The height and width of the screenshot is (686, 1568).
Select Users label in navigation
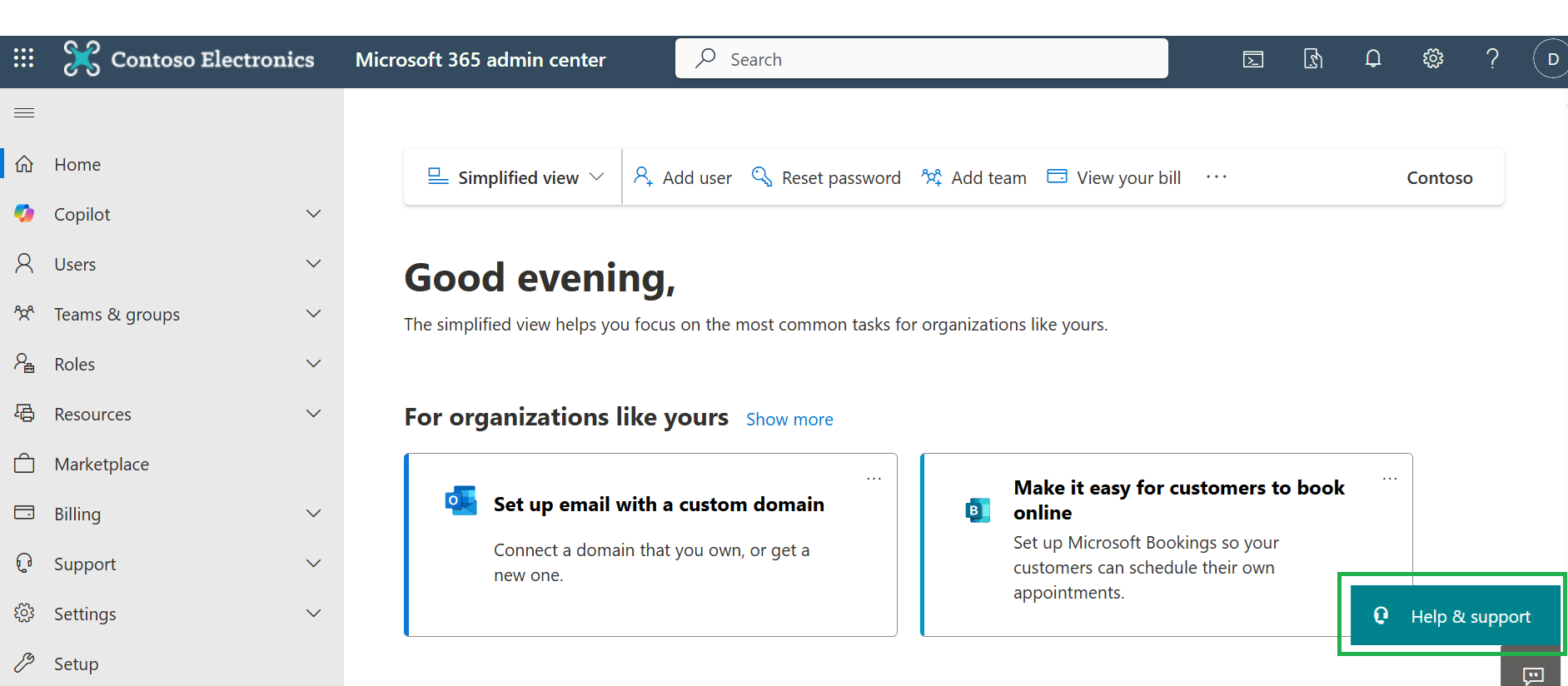coord(75,264)
